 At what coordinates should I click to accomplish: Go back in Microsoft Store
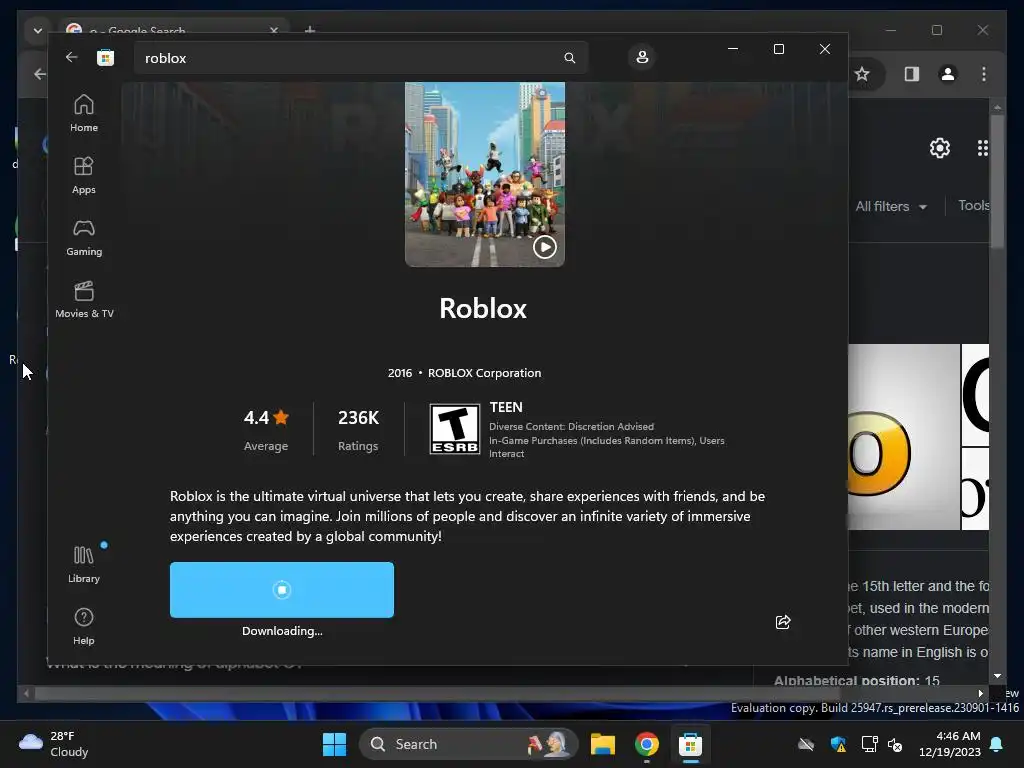tap(71, 57)
